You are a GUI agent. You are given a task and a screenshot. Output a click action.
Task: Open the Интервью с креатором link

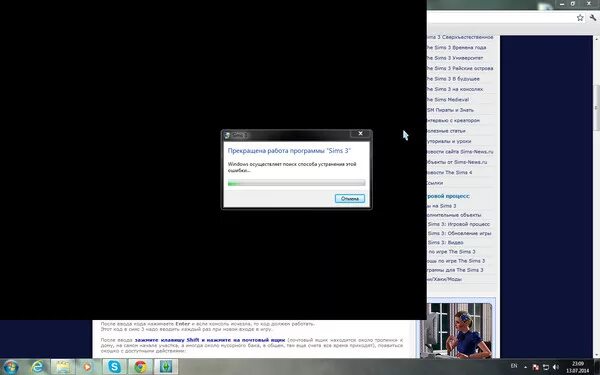[453, 120]
